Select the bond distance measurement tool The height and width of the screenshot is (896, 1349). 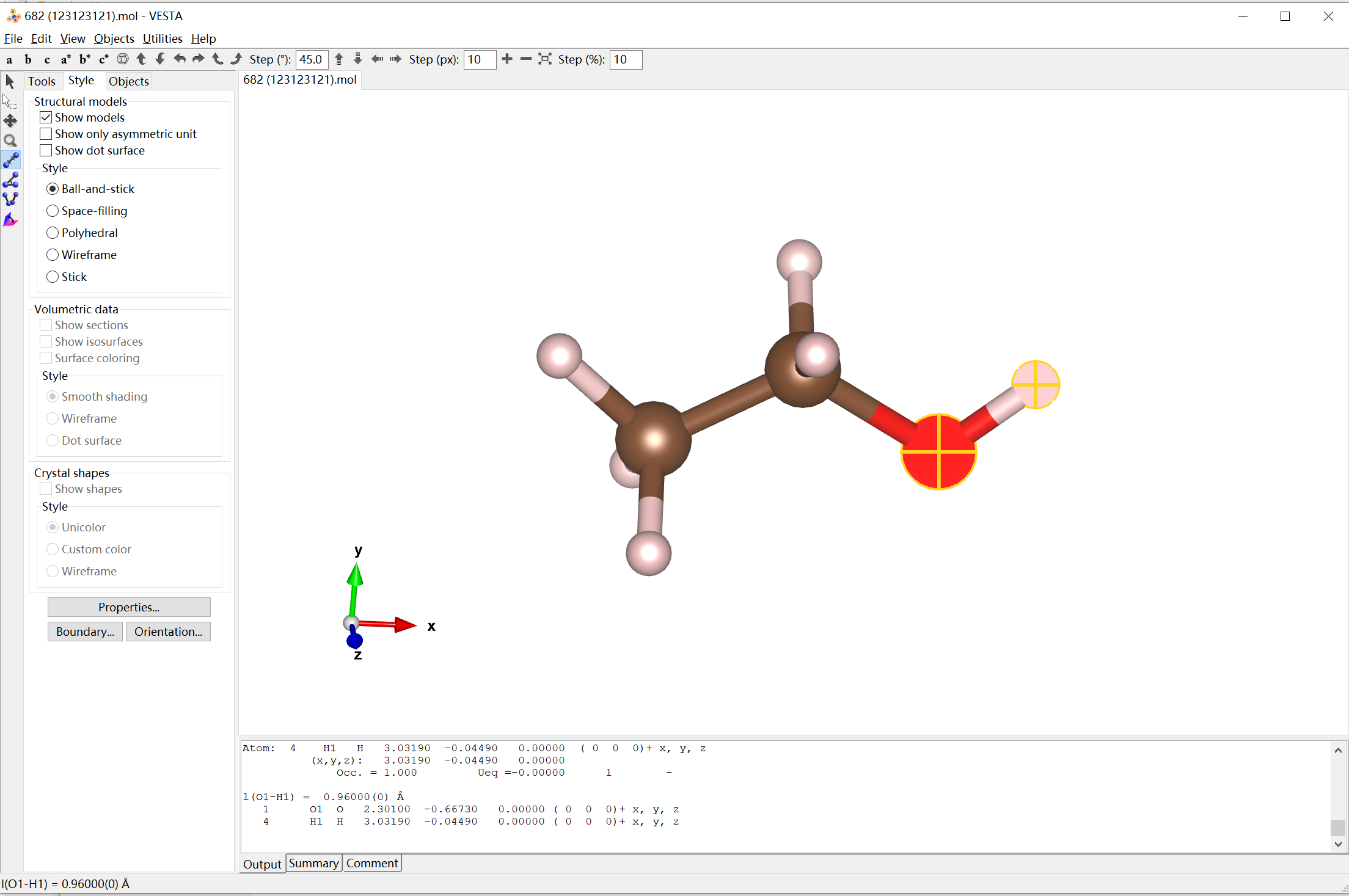point(10,160)
